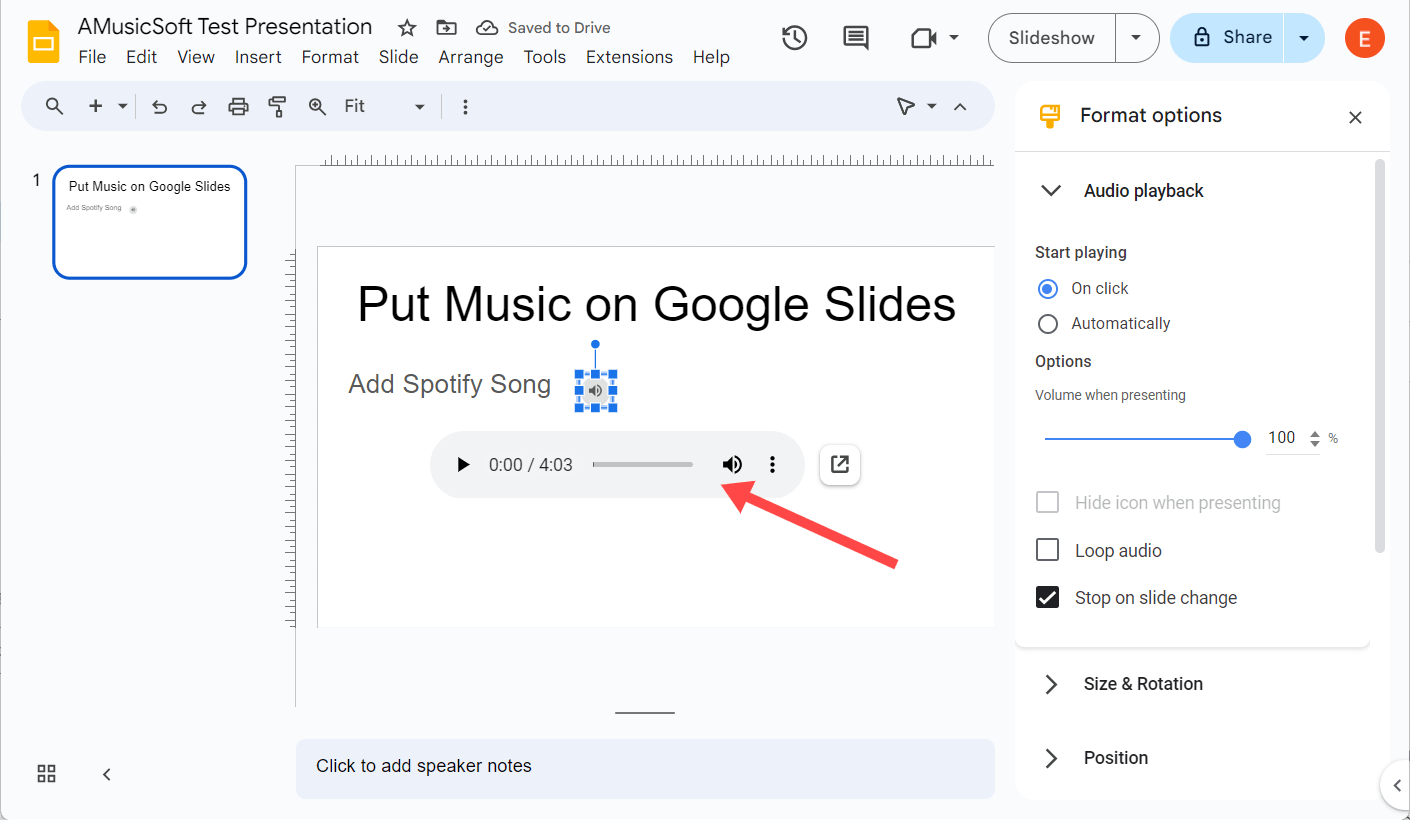Collapse the Audio playback section
This screenshot has height=820, width=1410.
tap(1051, 191)
